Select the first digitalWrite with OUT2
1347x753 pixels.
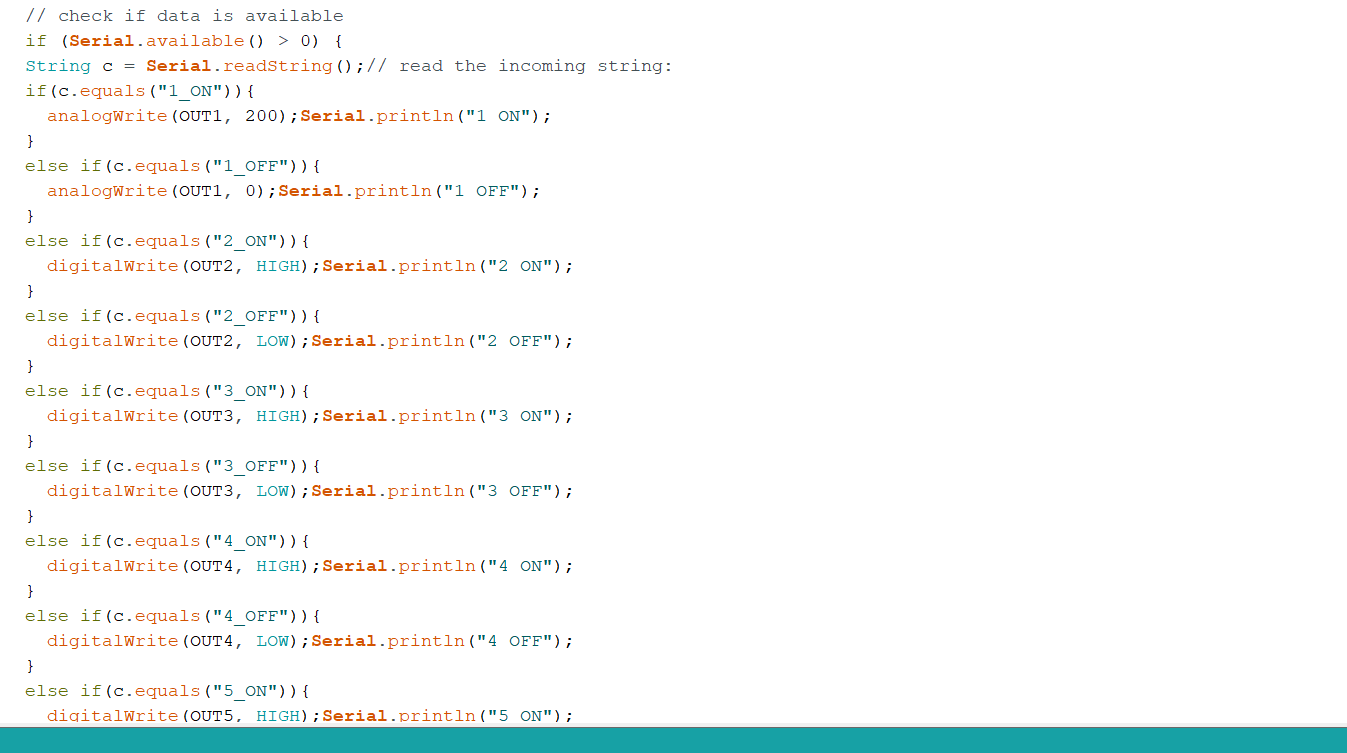110,265
